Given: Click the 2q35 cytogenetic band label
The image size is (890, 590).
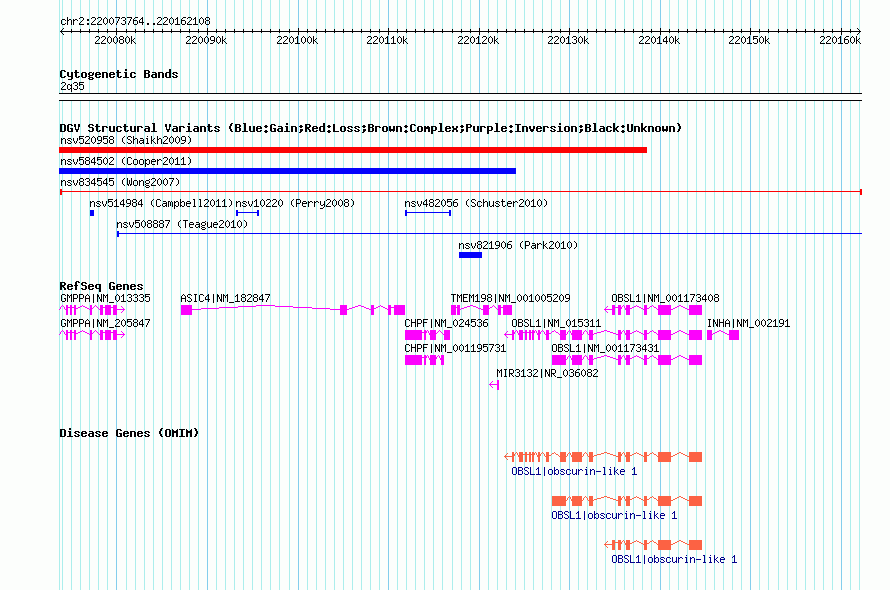Looking at the screenshot, I should tap(72, 86).
